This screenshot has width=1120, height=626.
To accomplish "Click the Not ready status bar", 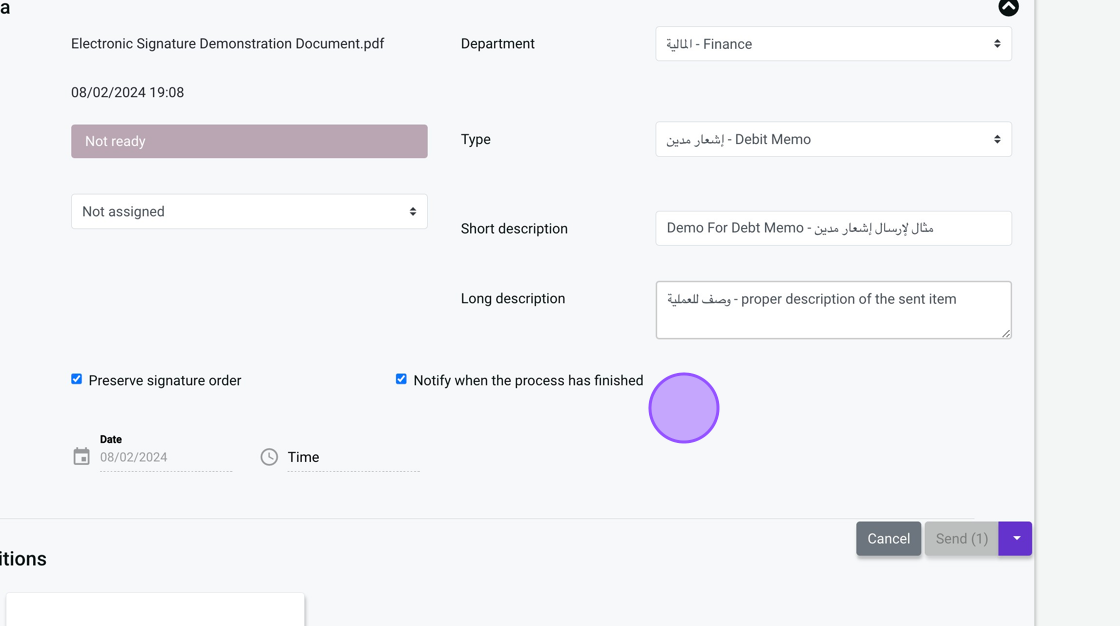I will tap(249, 142).
